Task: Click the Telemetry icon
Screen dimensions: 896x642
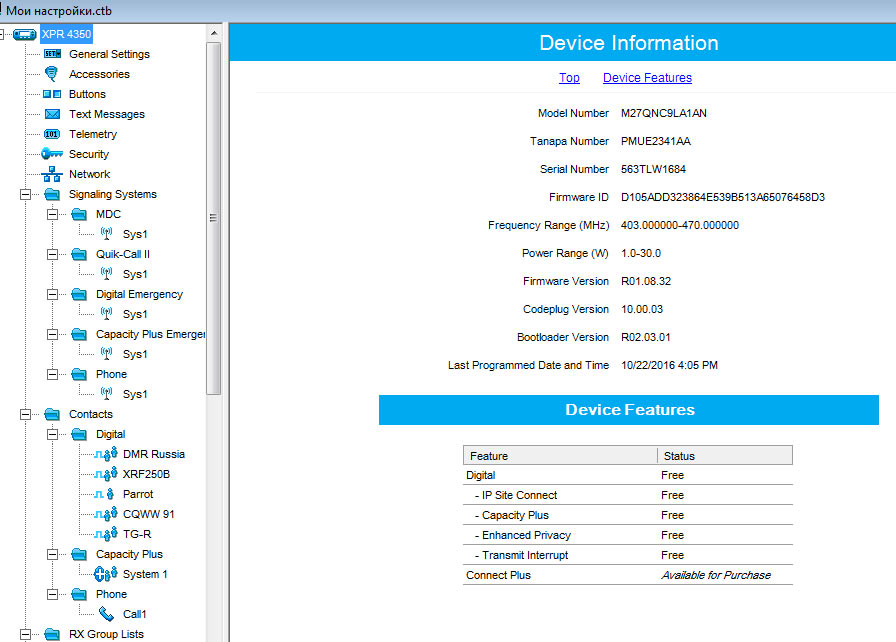Action: 51,134
